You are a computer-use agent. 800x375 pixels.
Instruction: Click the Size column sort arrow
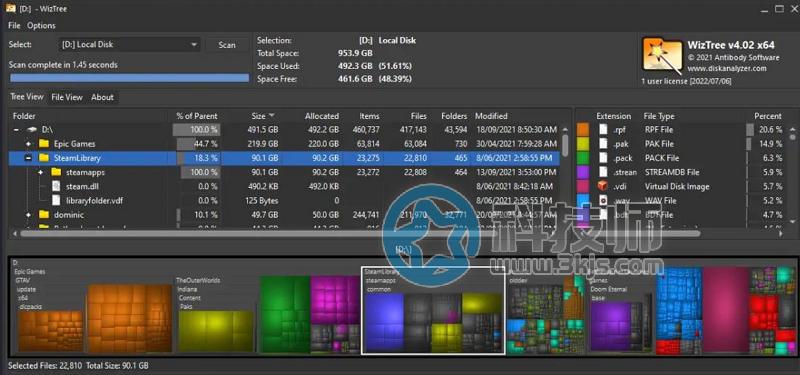pos(271,116)
